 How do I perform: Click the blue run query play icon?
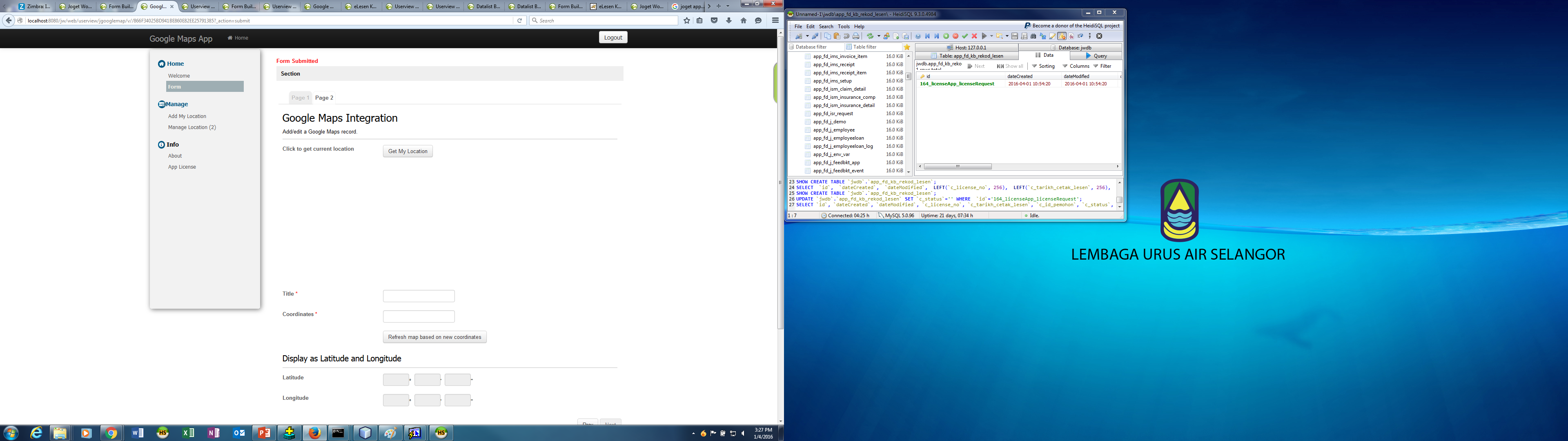[x=984, y=36]
